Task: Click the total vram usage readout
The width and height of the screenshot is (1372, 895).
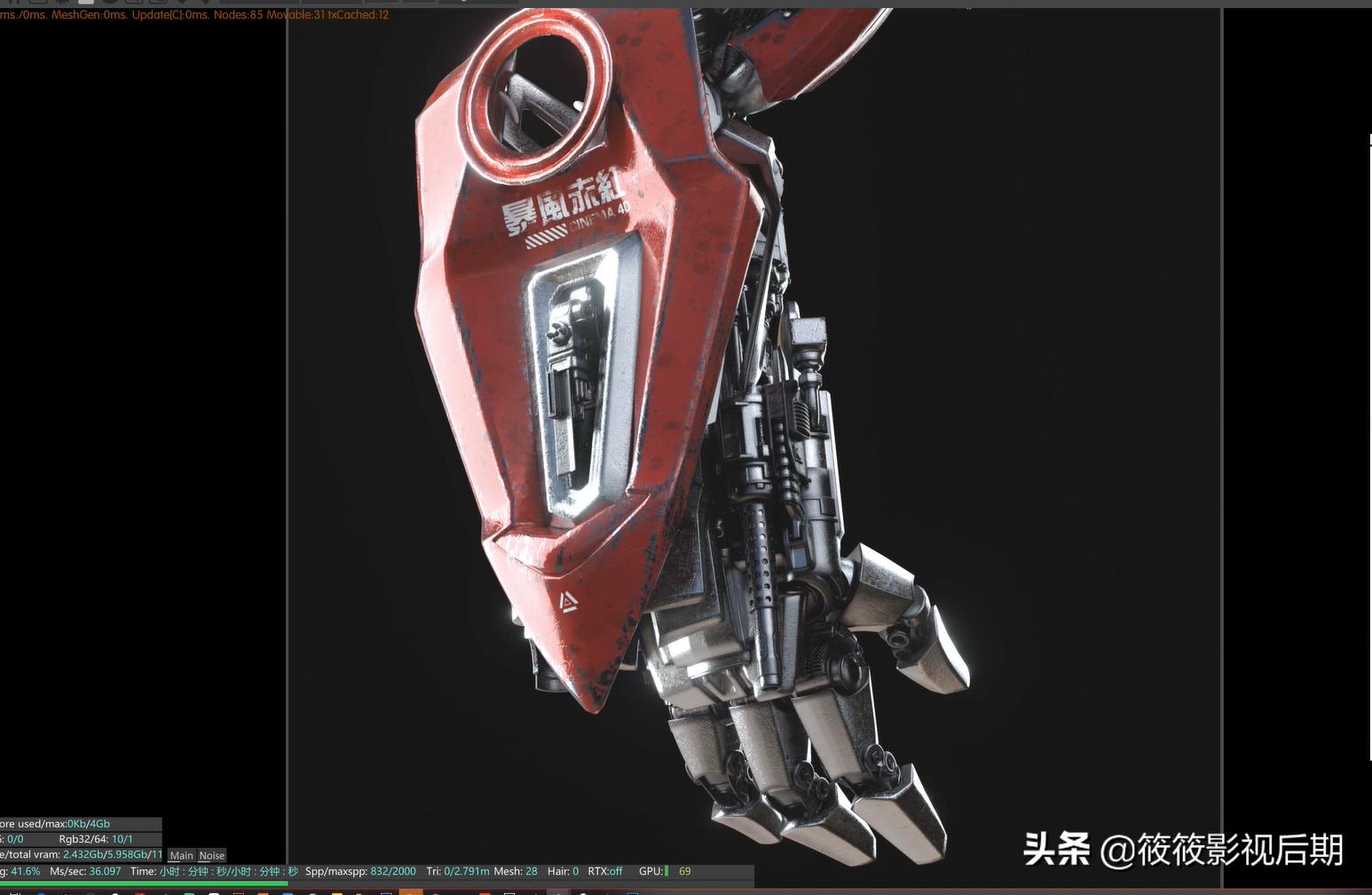Action: (x=80, y=854)
